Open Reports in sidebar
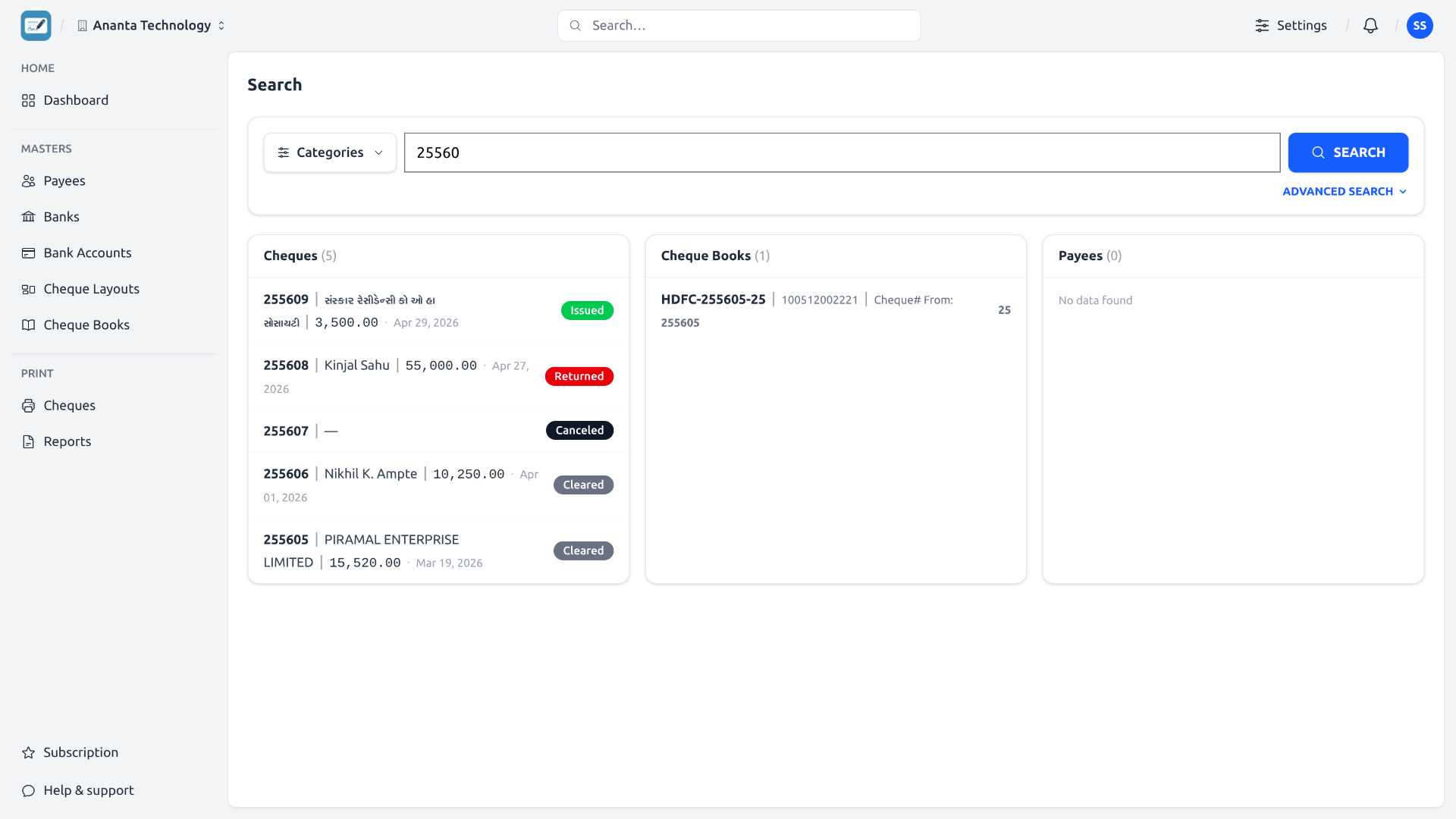1456x819 pixels. 114,441
